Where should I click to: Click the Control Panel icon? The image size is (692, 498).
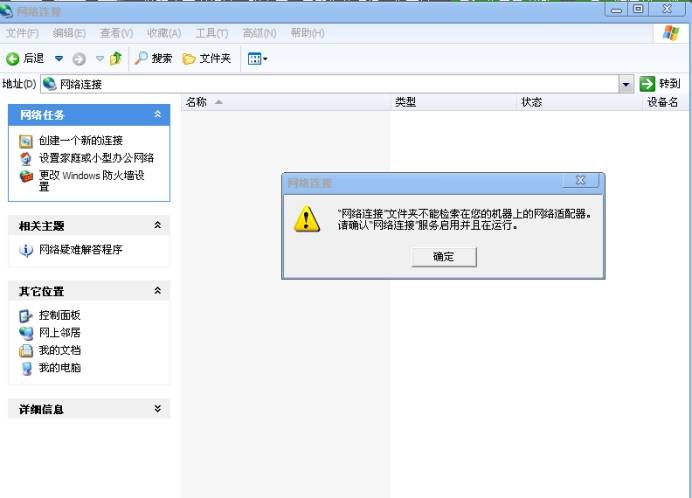26,316
